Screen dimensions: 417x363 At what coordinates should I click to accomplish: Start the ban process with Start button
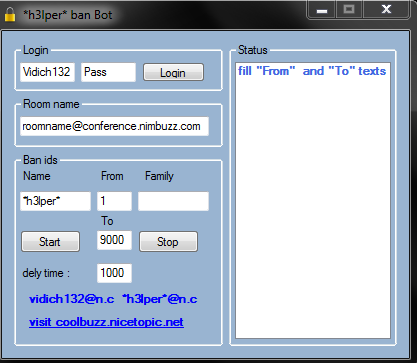pyautogui.click(x=50, y=242)
